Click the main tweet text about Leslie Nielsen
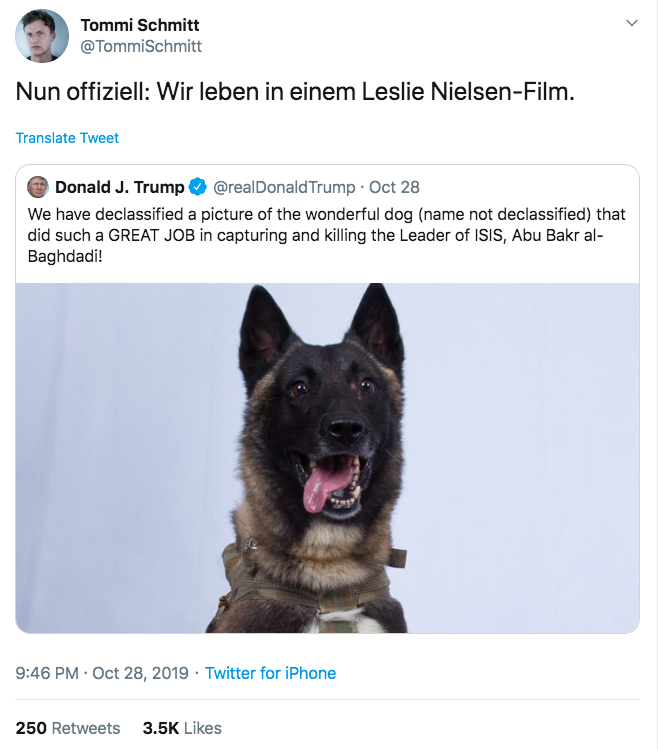 tap(295, 91)
